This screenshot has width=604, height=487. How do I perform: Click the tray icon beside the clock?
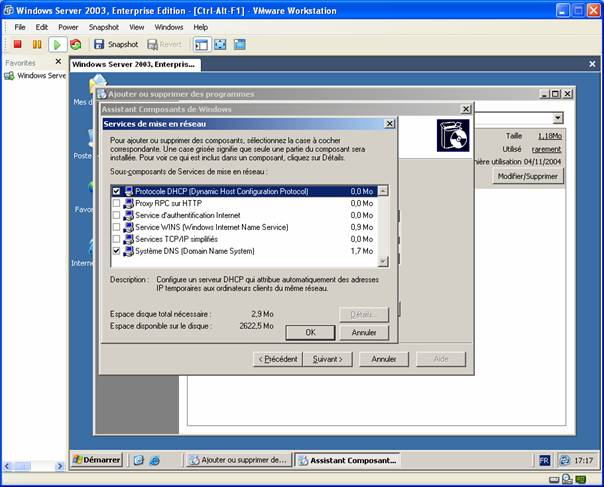[565, 460]
